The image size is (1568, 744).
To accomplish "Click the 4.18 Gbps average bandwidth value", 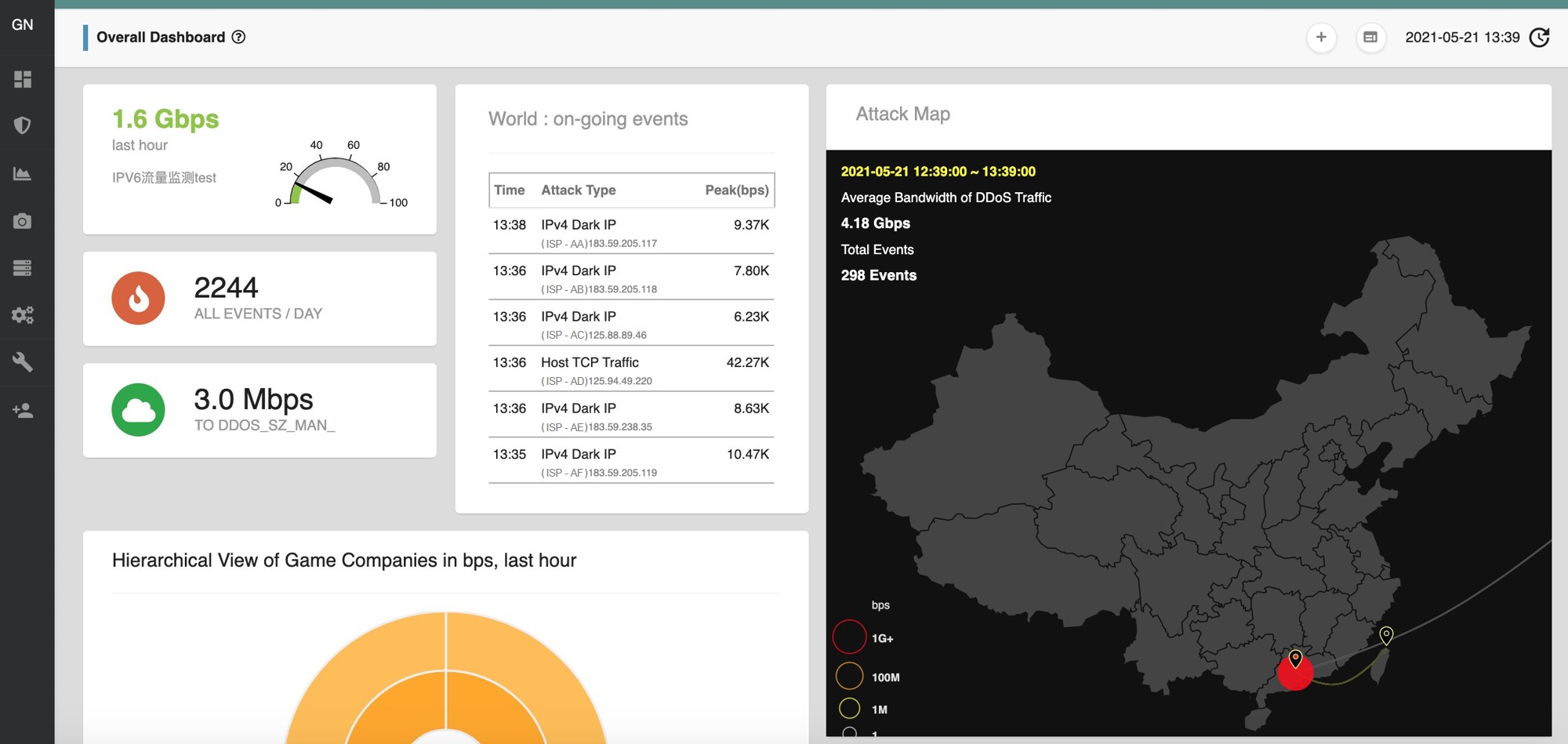I will [876, 223].
